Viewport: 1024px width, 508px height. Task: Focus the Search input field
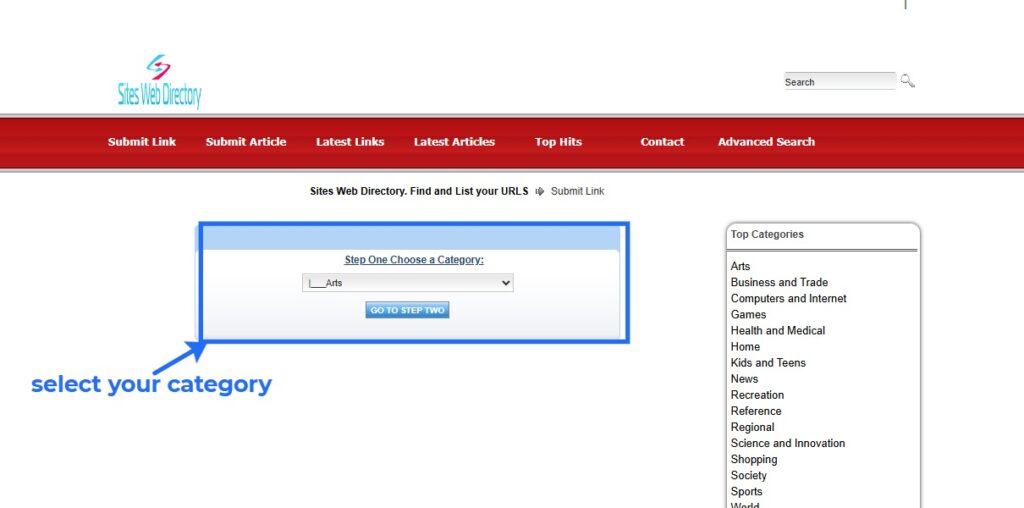pyautogui.click(x=840, y=82)
